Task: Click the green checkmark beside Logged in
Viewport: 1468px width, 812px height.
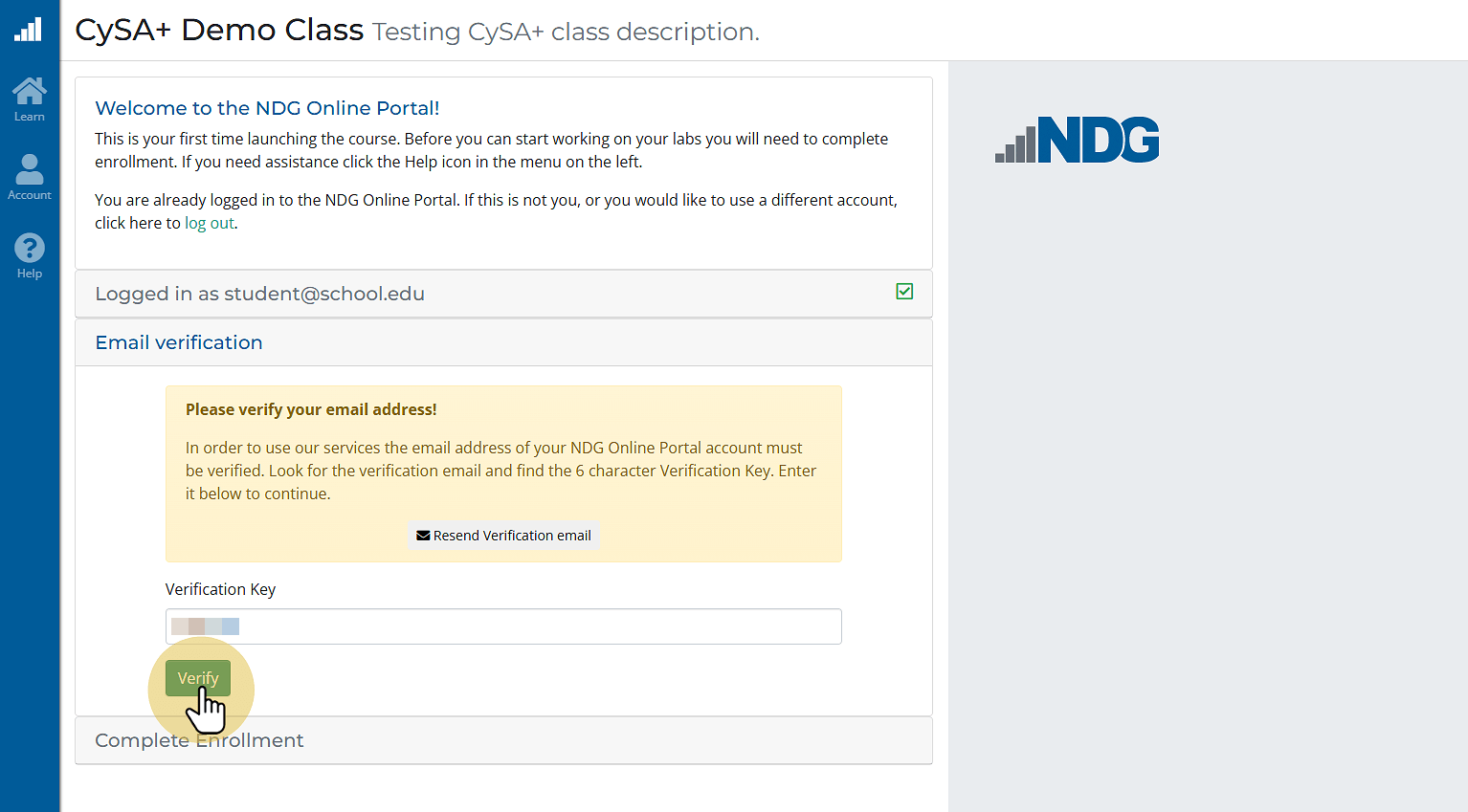Action: [904, 292]
